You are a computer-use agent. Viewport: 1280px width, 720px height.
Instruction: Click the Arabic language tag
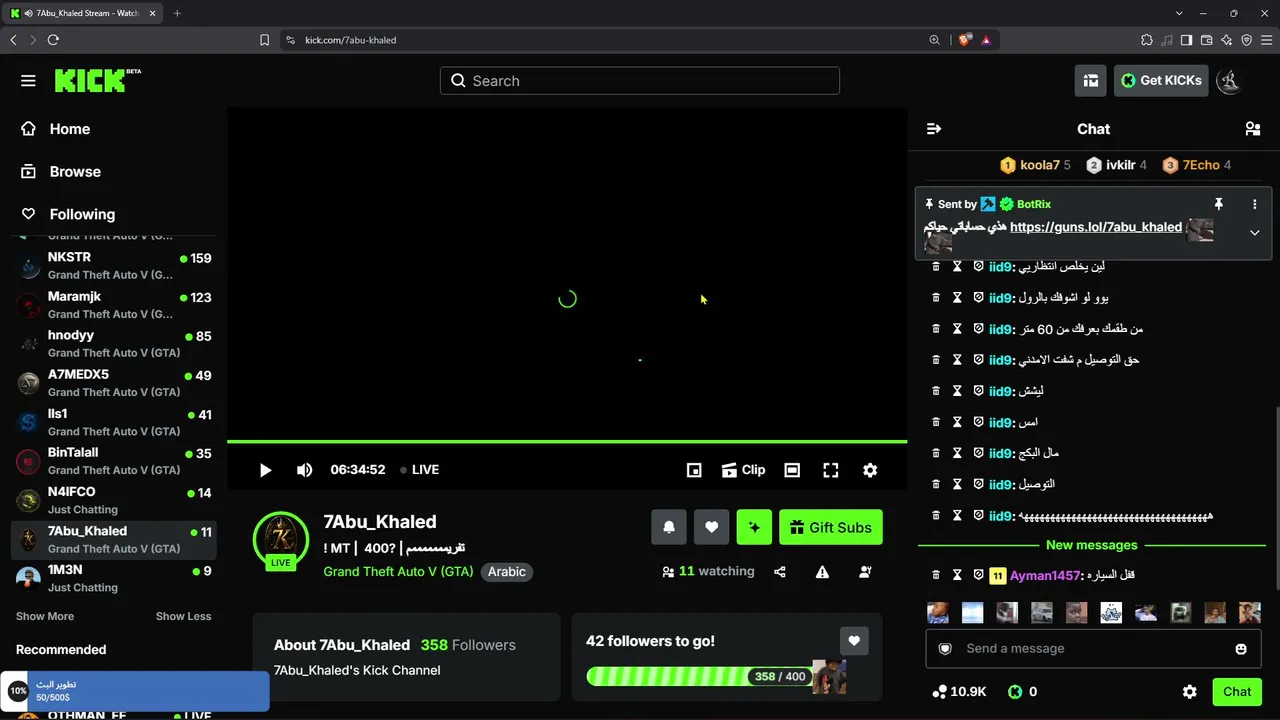(x=507, y=572)
